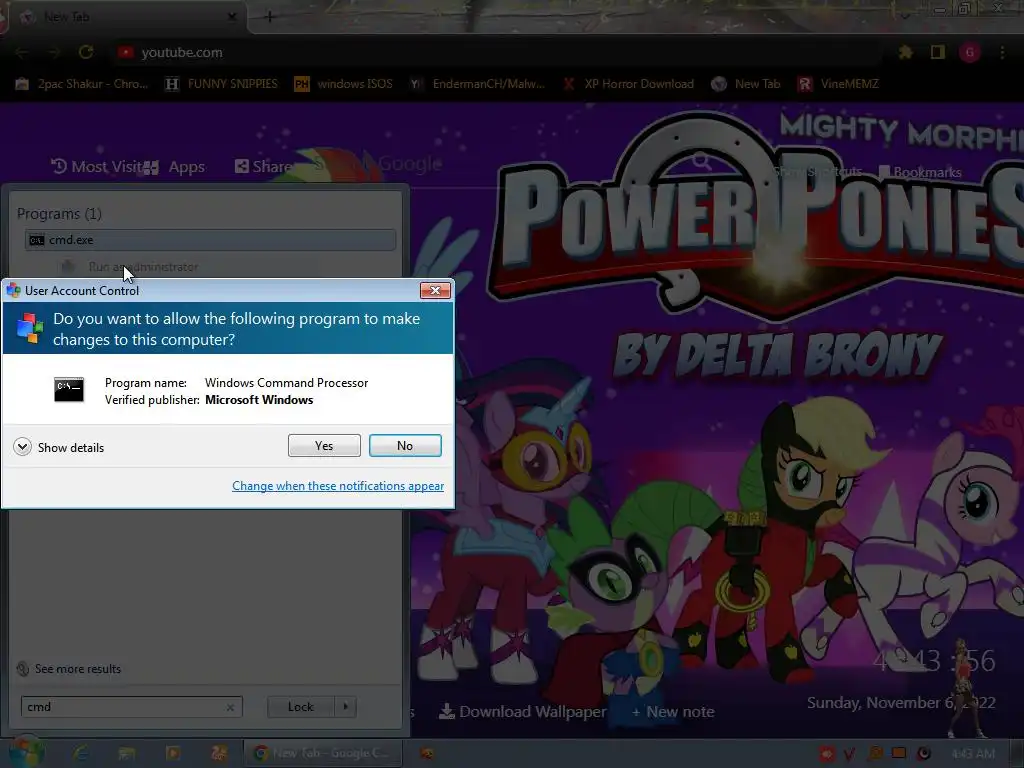
Task: Open Bookmarks on the new tab page
Action: pyautogui.click(x=920, y=172)
